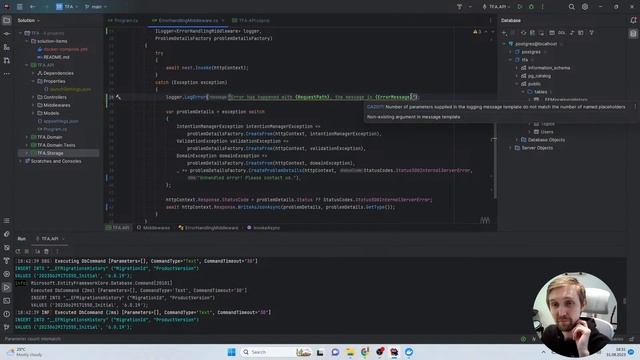Select the ErrorHandlingMiddleware.cs tab

point(188,20)
